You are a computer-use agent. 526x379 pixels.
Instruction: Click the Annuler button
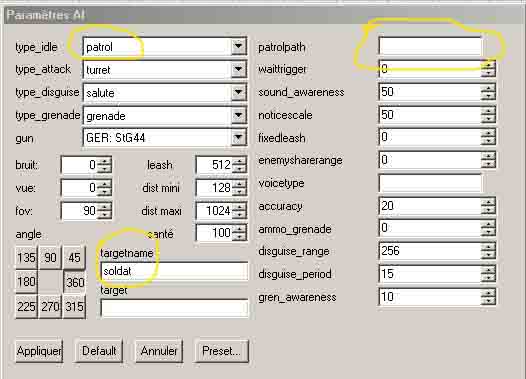(159, 351)
